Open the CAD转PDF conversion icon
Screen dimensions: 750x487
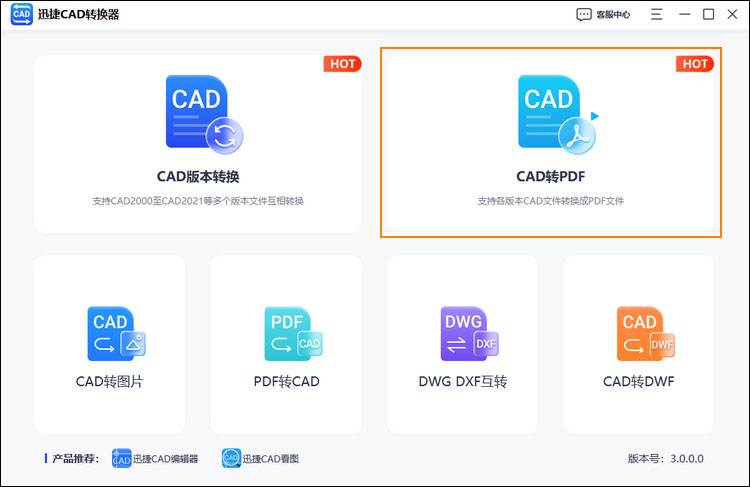click(557, 114)
